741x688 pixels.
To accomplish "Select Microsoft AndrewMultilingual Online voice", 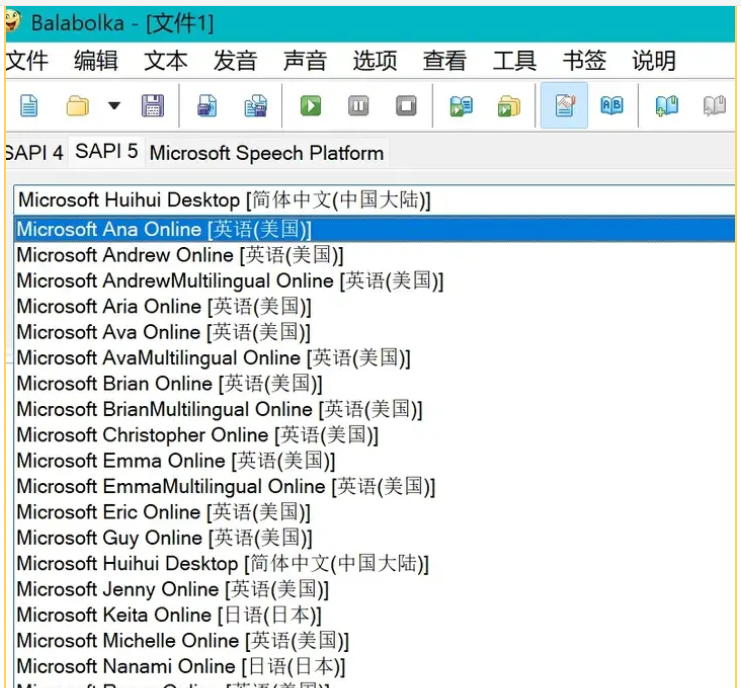I will pos(374,281).
